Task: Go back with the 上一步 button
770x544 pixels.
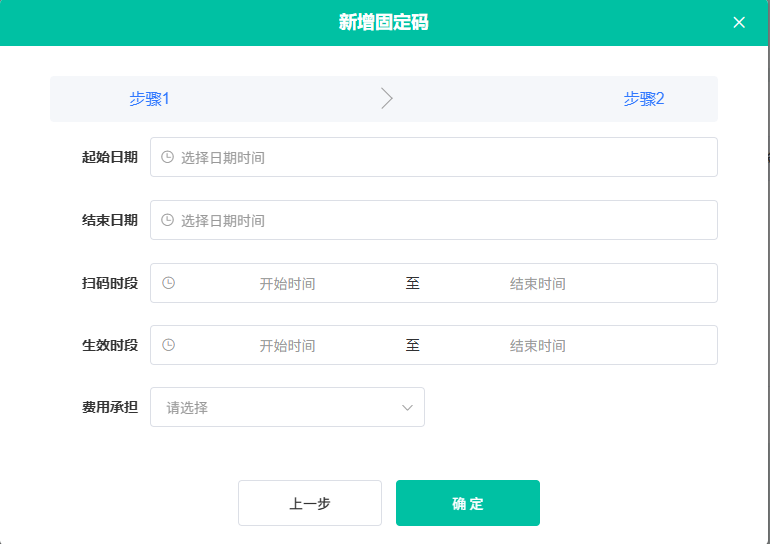Action: 310,503
